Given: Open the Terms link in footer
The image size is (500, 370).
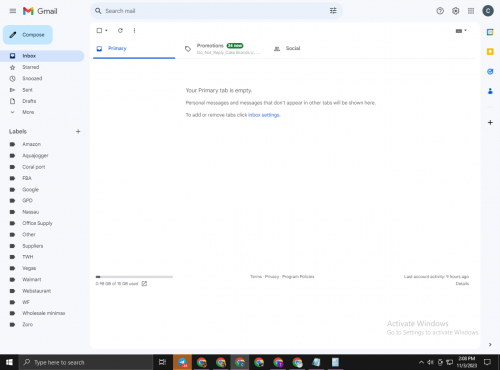Looking at the screenshot, I should [x=256, y=277].
